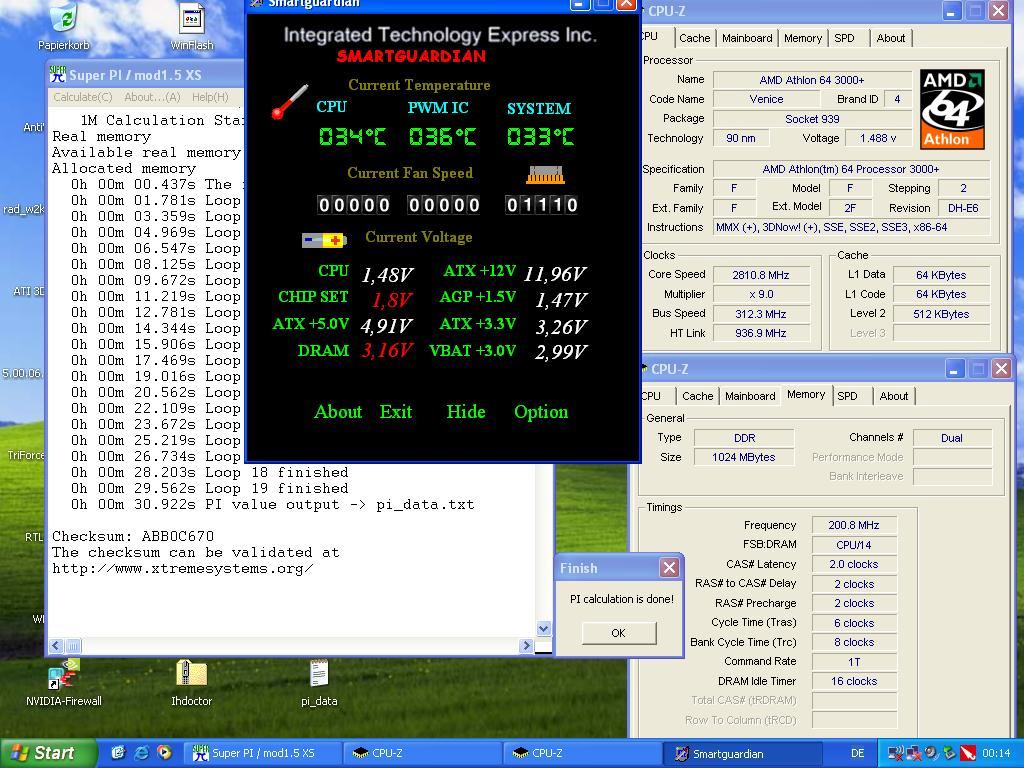Click the DRAM voltage reading 3,16V
This screenshot has height=768, width=1024.
click(x=387, y=351)
